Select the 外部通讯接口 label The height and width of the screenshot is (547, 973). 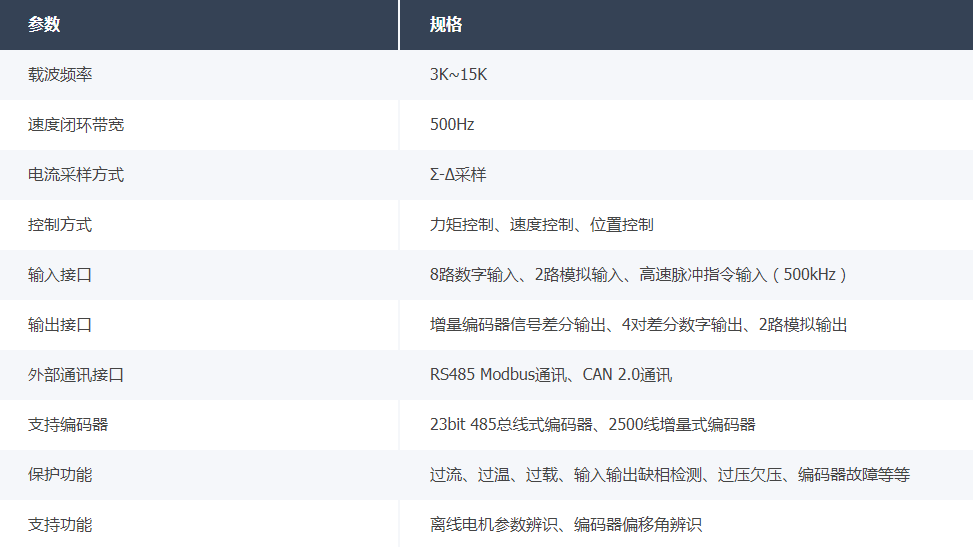(76, 375)
